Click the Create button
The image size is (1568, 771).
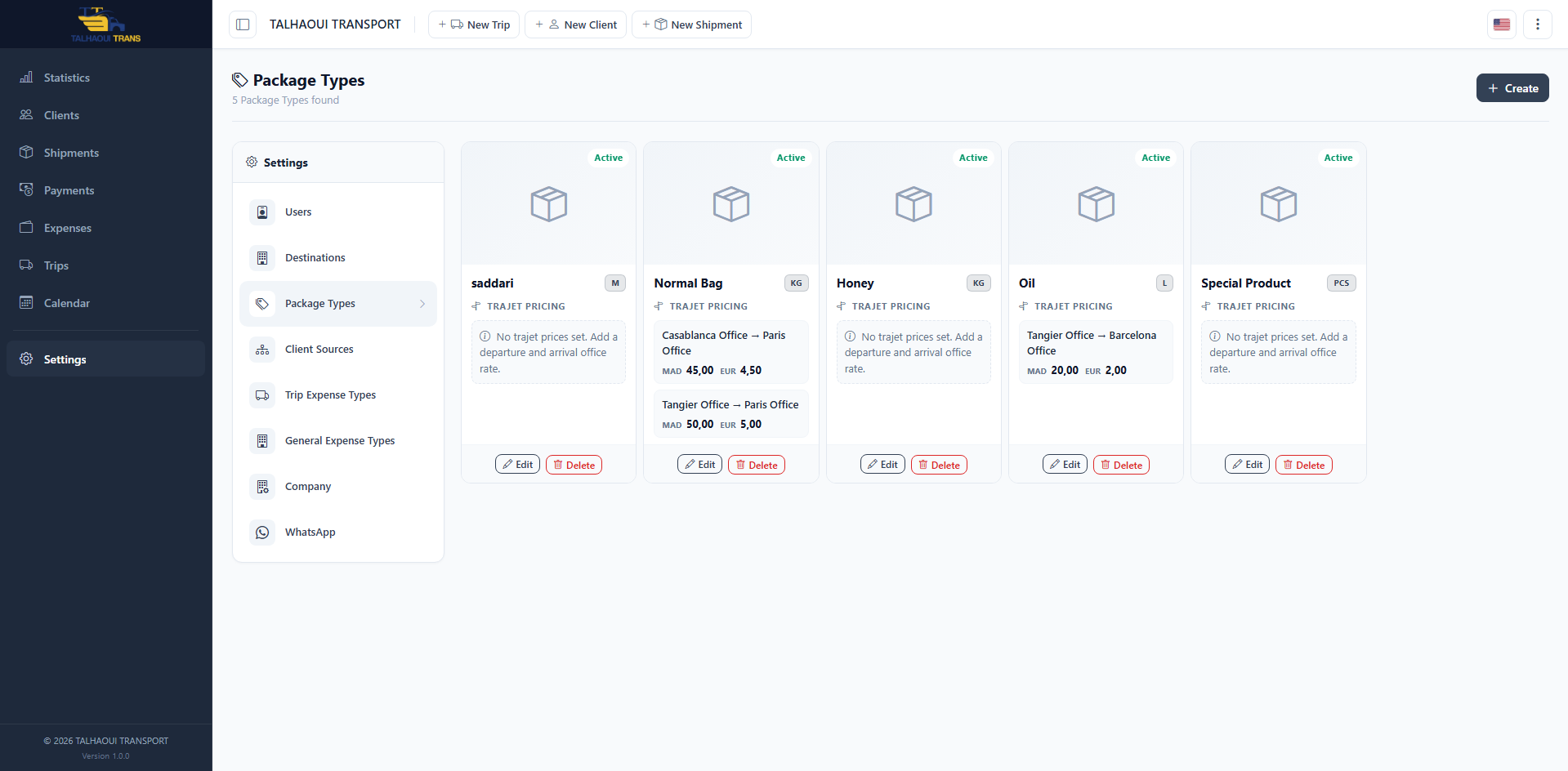pos(1512,88)
